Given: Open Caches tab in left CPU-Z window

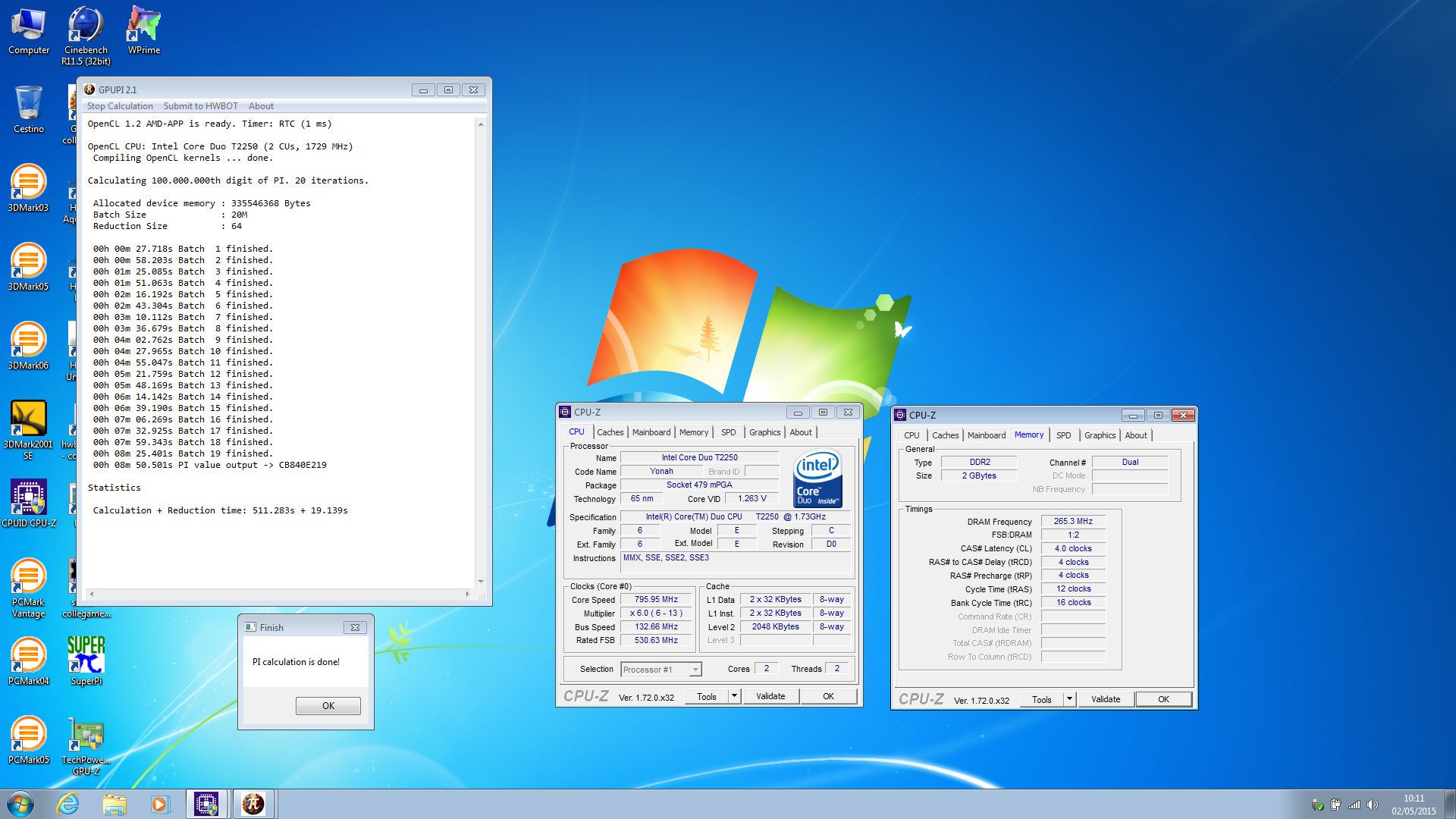Looking at the screenshot, I should click(610, 432).
